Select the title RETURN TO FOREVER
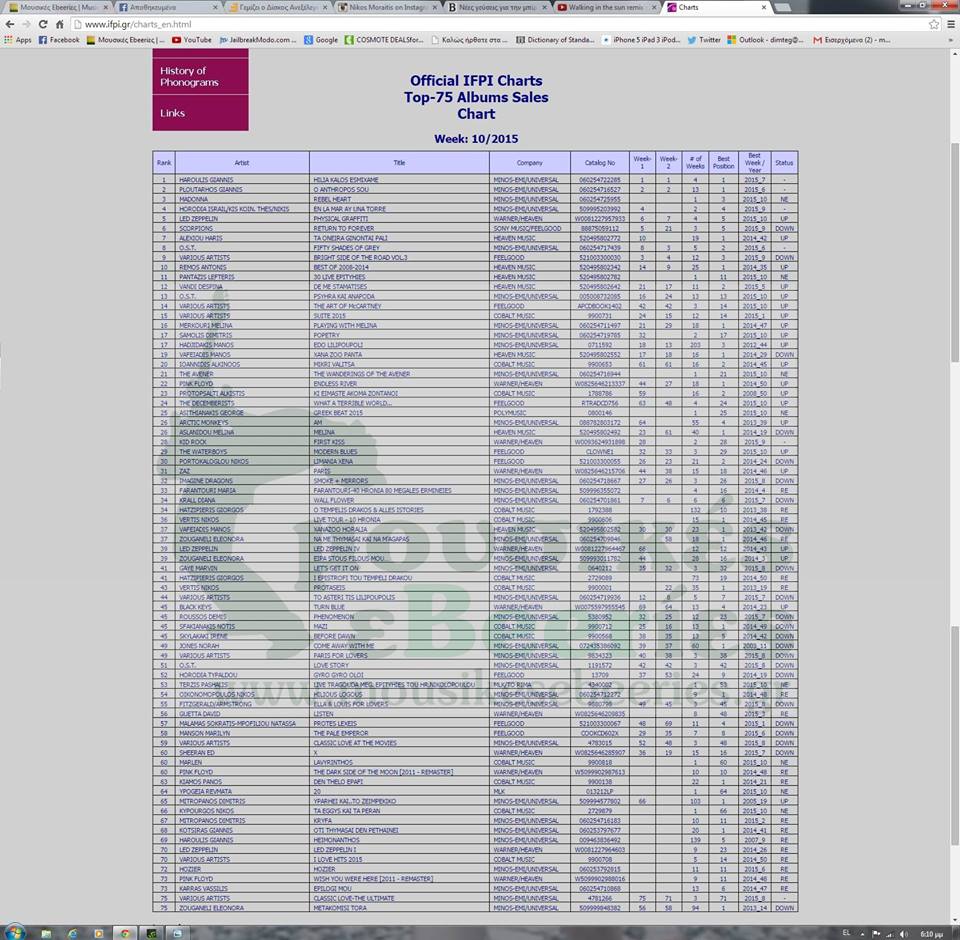This screenshot has width=960, height=940. pos(344,228)
